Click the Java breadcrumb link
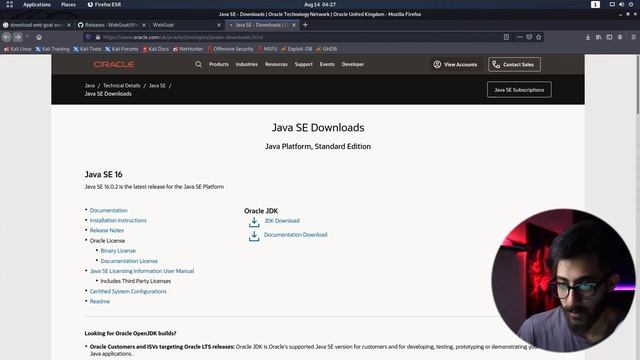Screen dimensions: 640x360 tap(89, 86)
